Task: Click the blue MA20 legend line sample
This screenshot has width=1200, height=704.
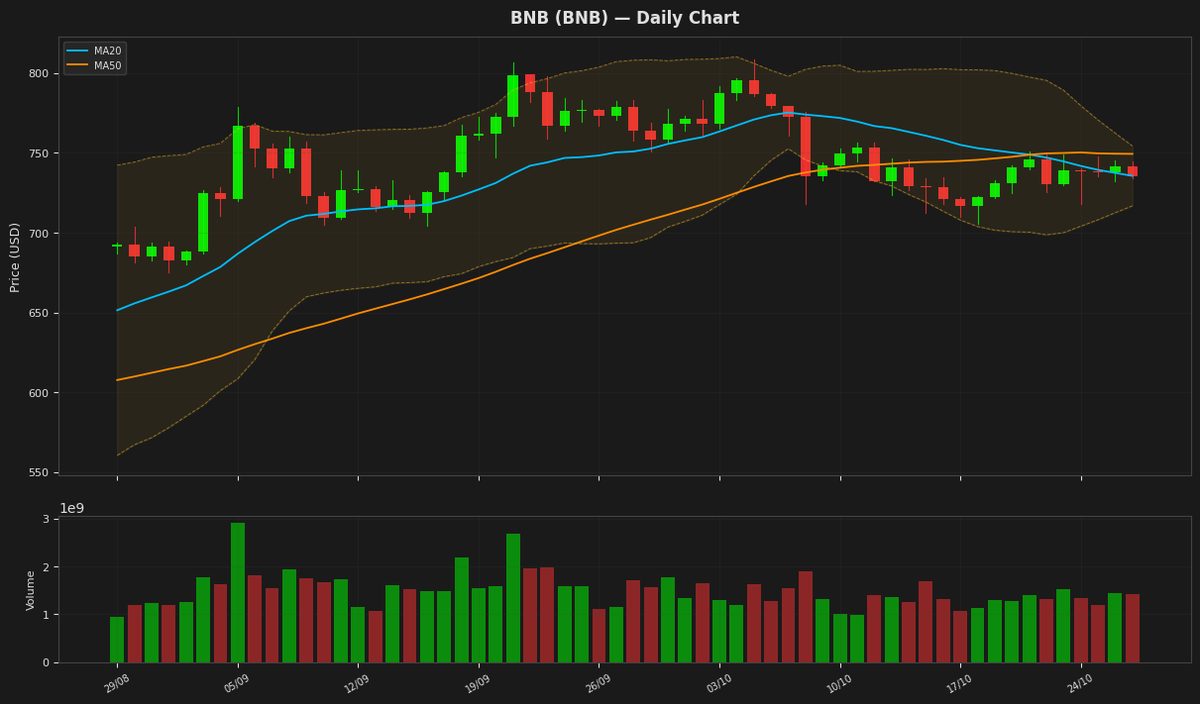Action: pyautogui.click(x=78, y=51)
